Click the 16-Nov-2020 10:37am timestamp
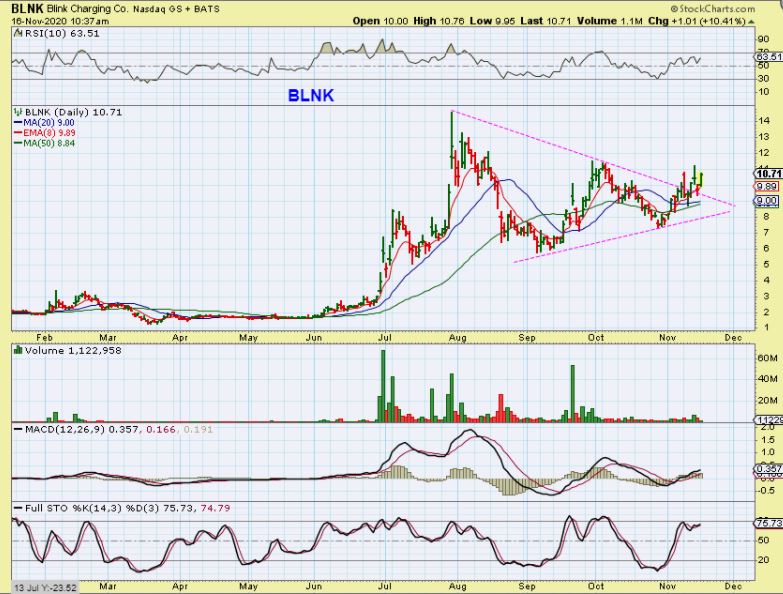The width and height of the screenshot is (783, 594). point(60,21)
